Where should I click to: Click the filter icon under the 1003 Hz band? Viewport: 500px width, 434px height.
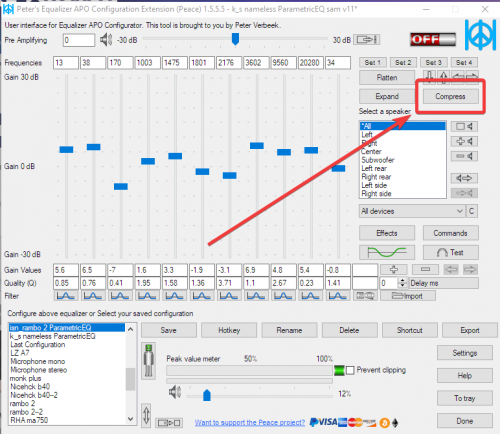coord(147,296)
